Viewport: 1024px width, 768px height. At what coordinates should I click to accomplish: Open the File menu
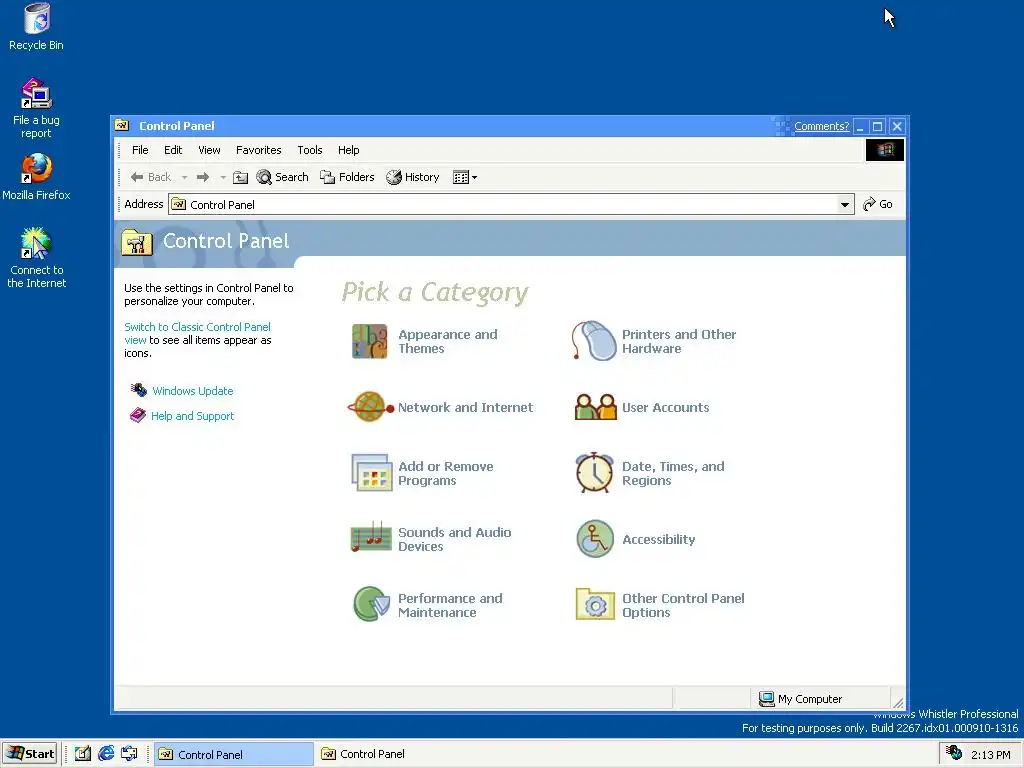point(140,150)
